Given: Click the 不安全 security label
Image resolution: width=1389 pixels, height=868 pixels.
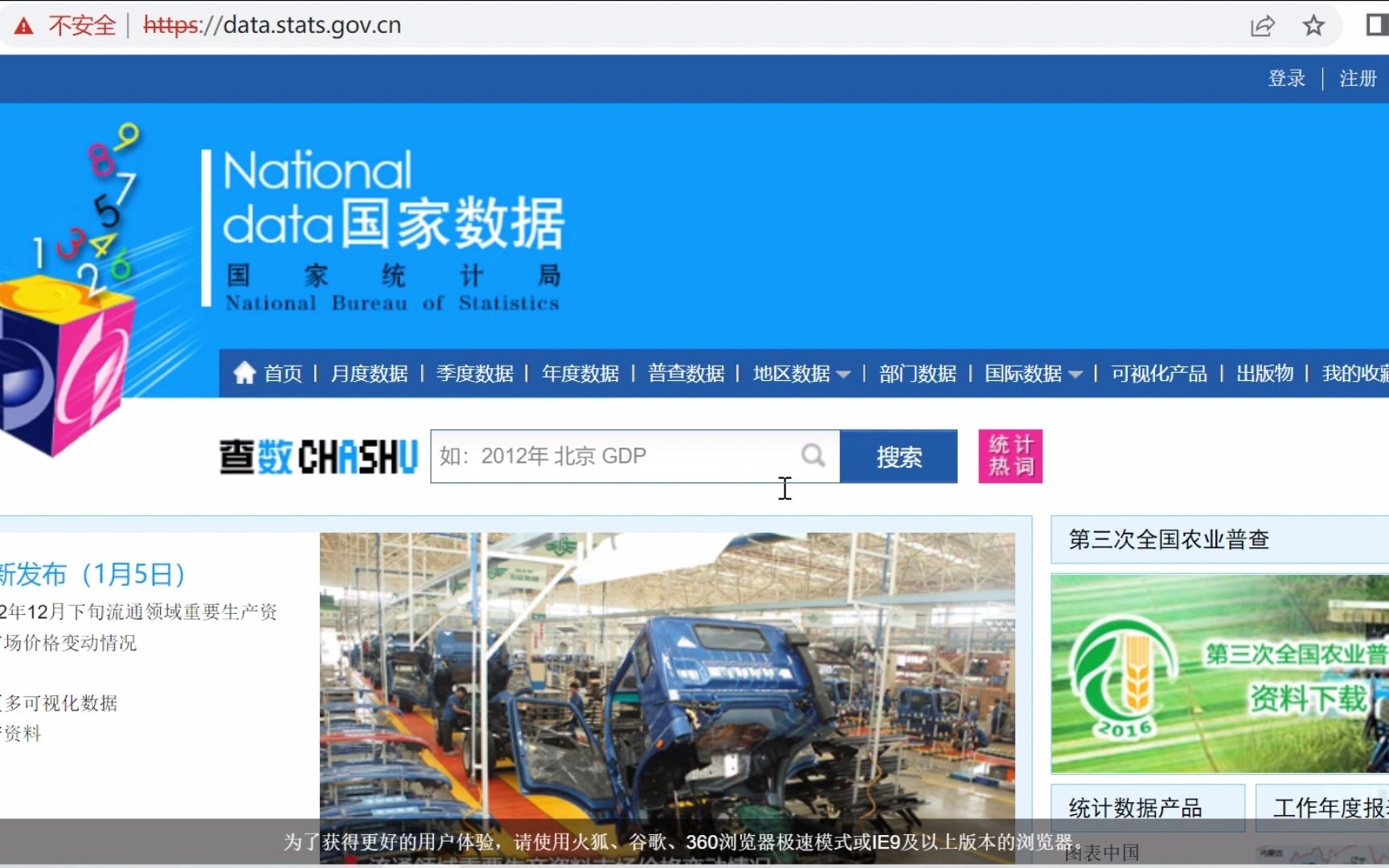Looking at the screenshot, I should click(82, 26).
